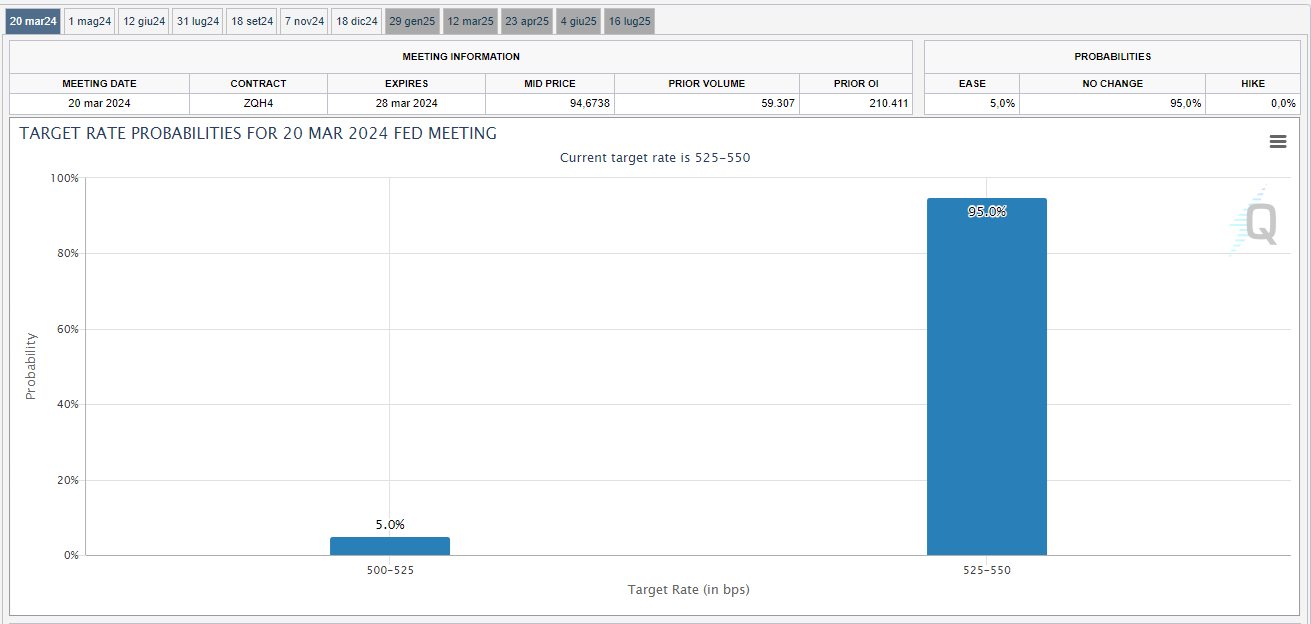Screen dimensions: 1311x624
Task: Switch to the 7 nov24 tab
Action: [x=303, y=21]
